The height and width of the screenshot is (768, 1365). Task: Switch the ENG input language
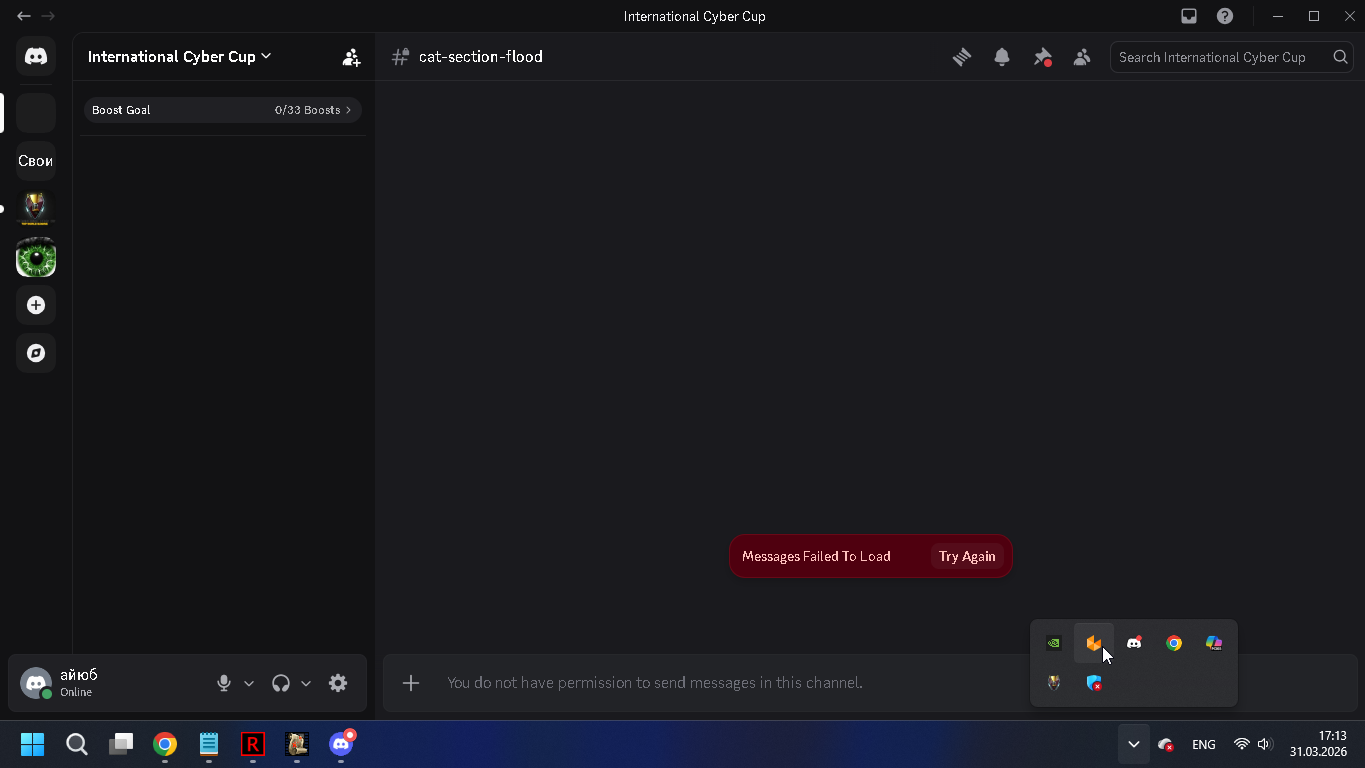pos(1204,745)
